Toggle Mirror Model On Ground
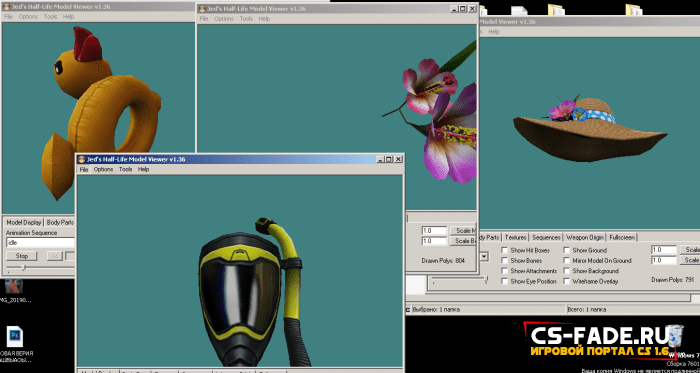 tap(567, 261)
